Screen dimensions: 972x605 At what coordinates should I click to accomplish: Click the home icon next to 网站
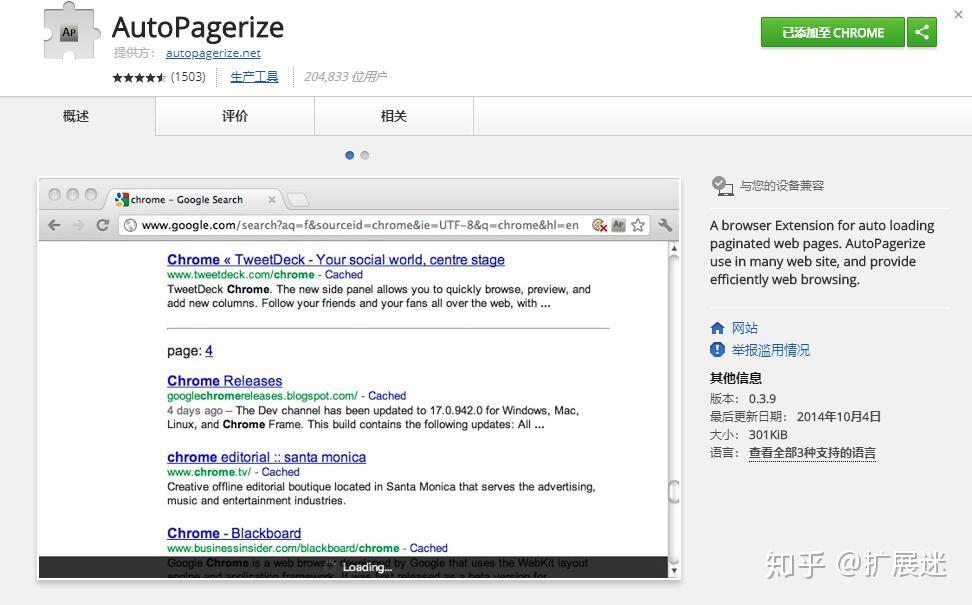(x=715, y=327)
